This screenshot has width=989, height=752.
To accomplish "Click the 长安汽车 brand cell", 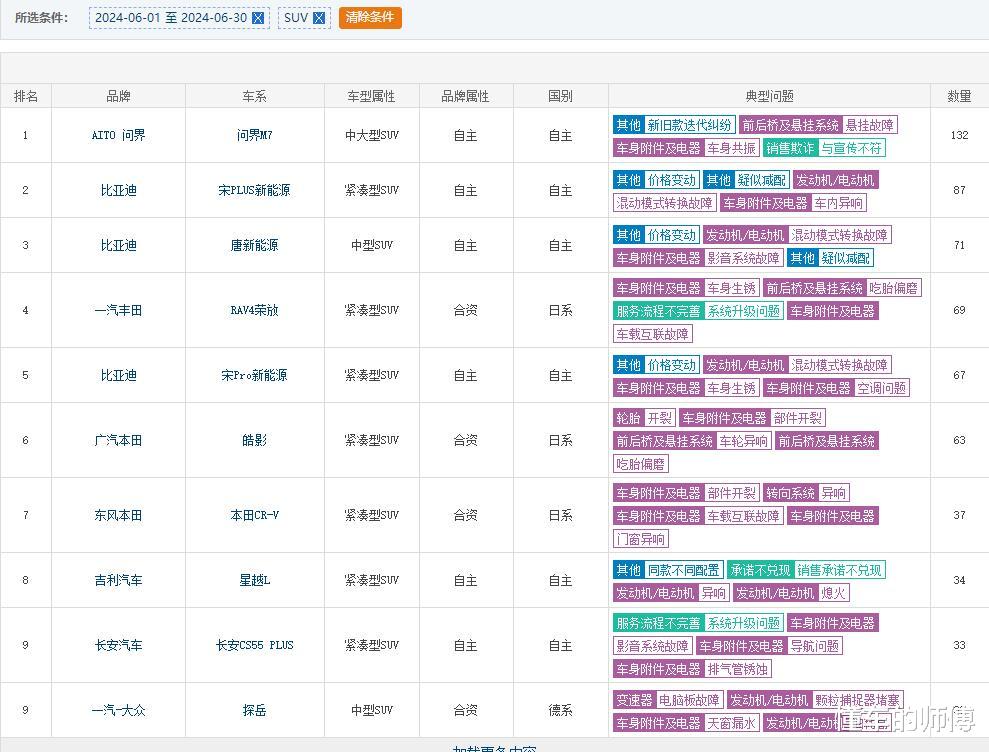I will coord(119,645).
